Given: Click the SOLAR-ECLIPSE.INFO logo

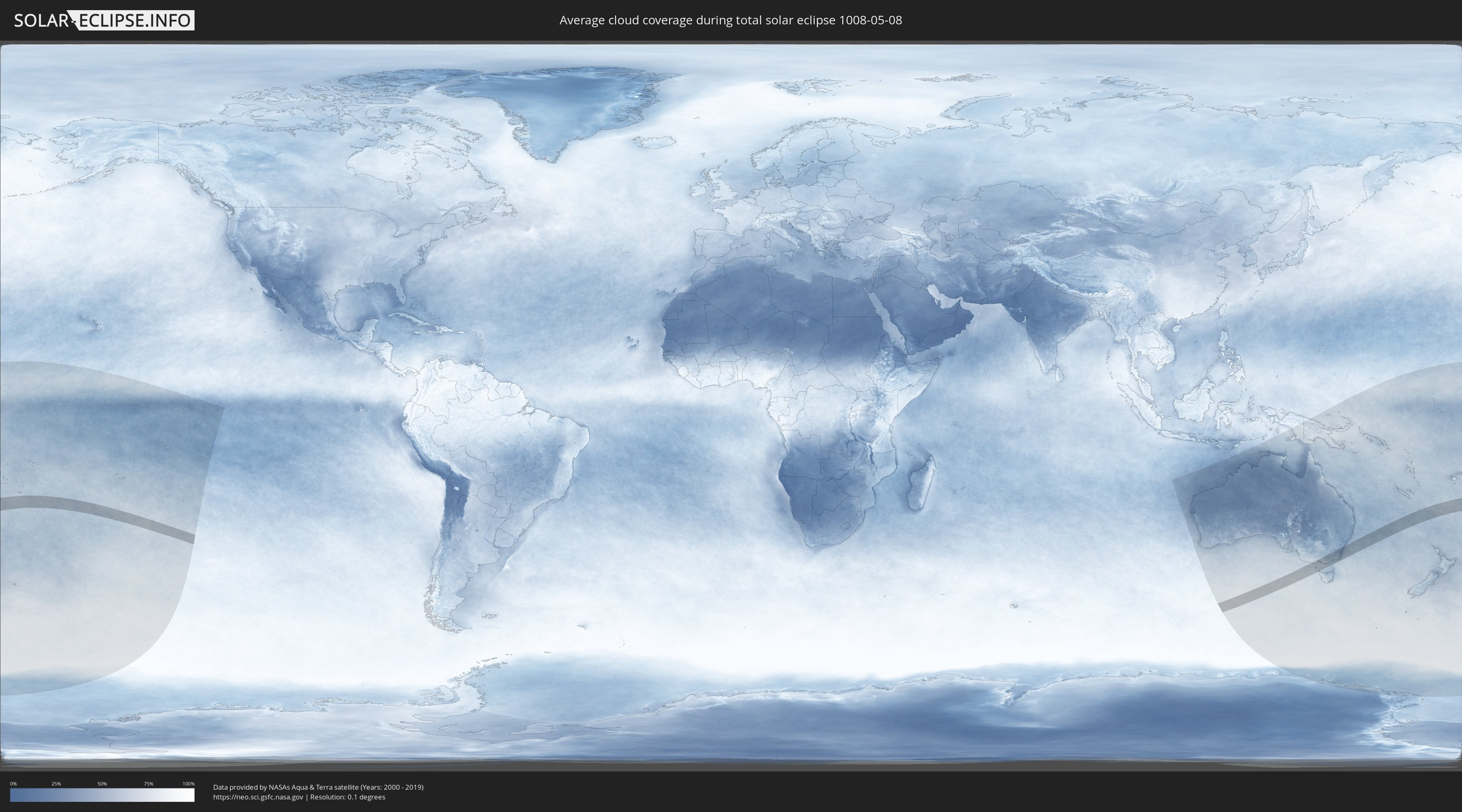Looking at the screenshot, I should (104, 20).
